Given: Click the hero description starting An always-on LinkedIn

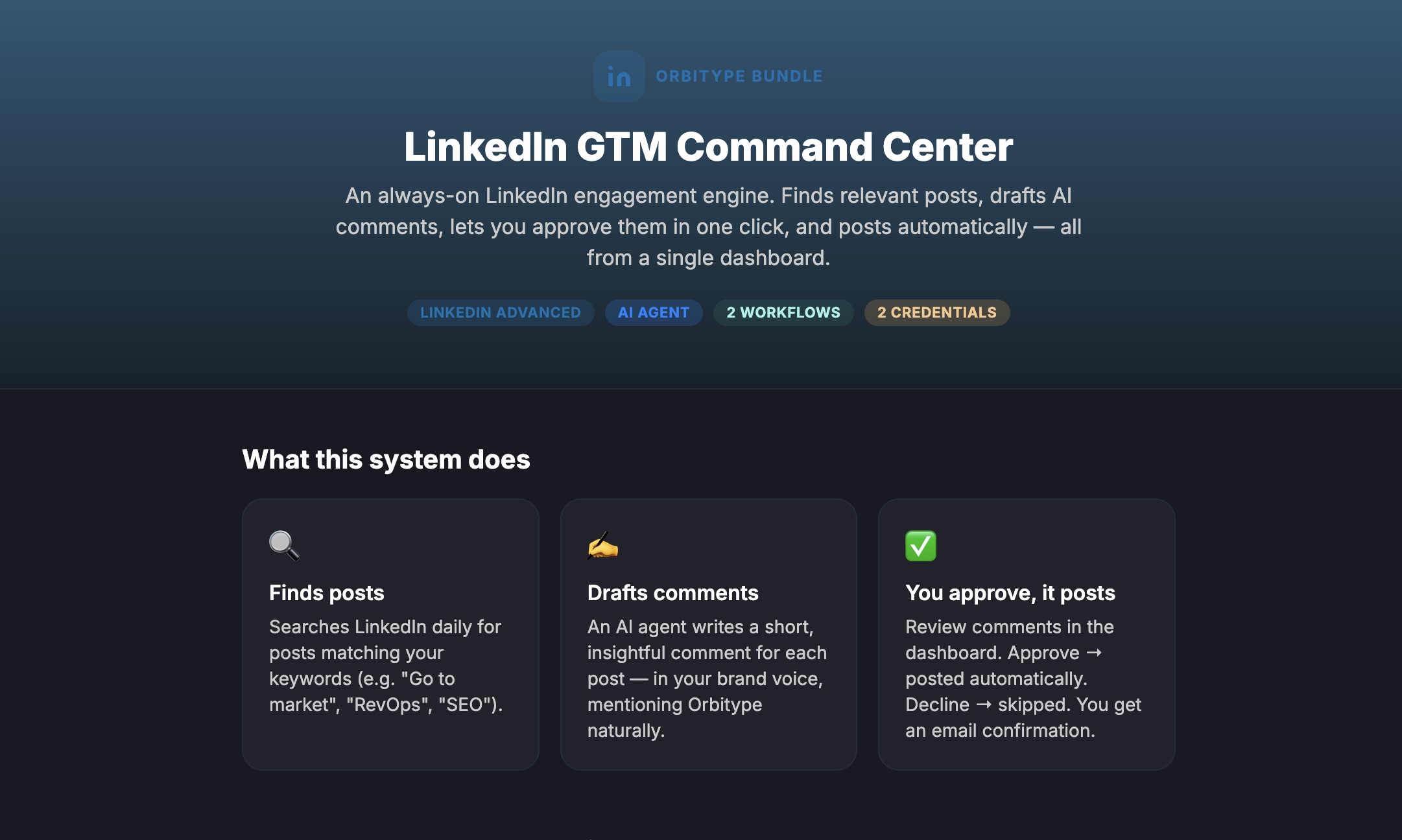Looking at the screenshot, I should point(708,227).
